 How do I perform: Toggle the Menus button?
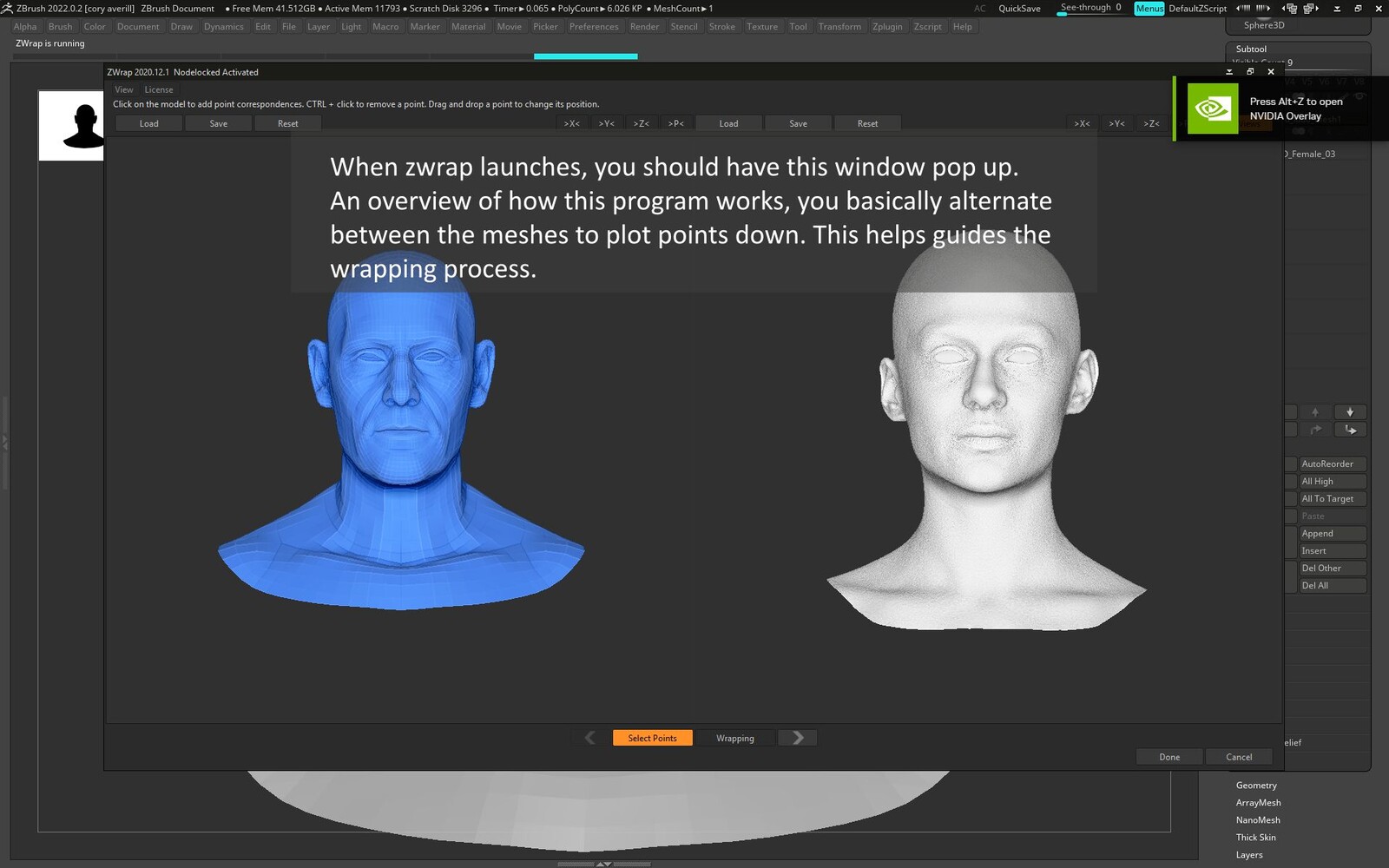click(x=1149, y=8)
